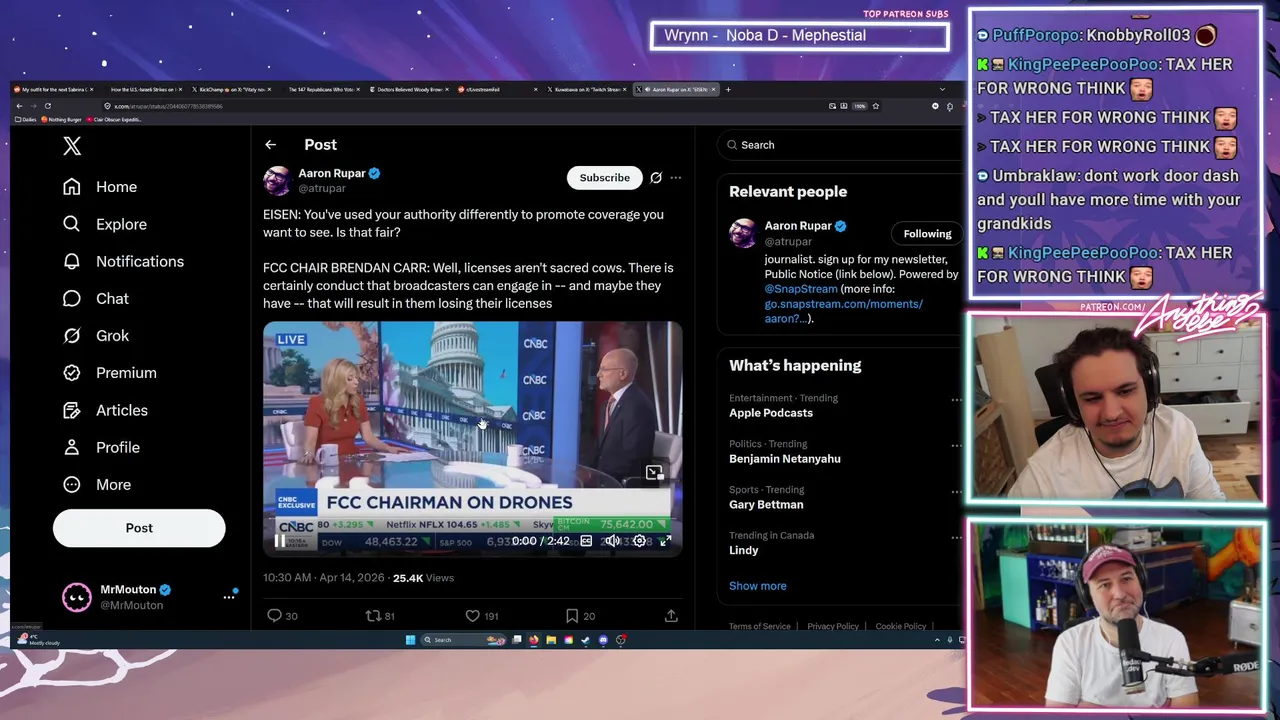This screenshot has width=1280, height=720.
Task: Click the Grok explain icon on post
Action: click(x=656, y=178)
